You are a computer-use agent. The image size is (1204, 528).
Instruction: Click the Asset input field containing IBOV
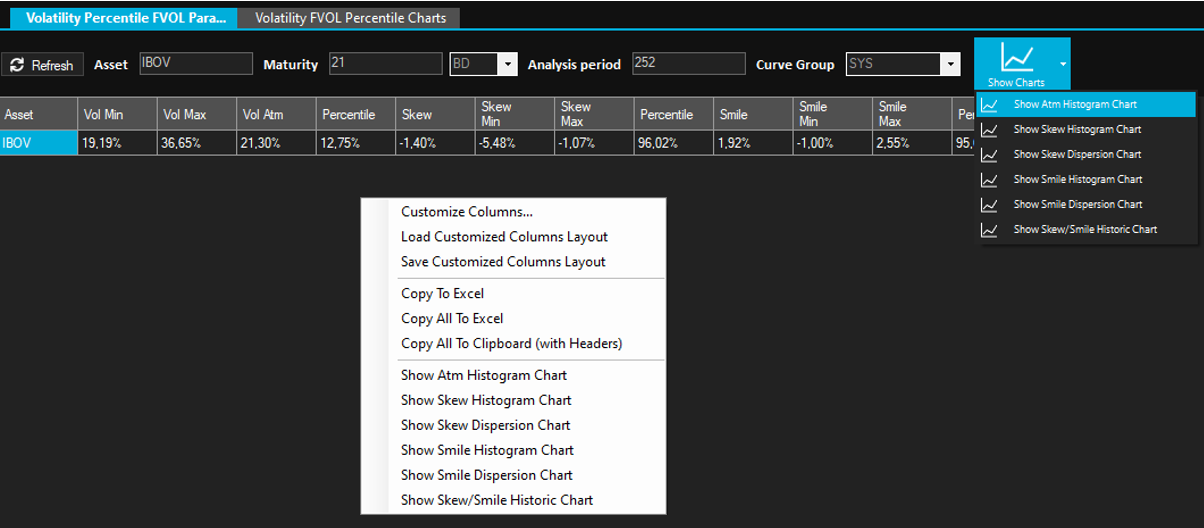click(x=196, y=64)
